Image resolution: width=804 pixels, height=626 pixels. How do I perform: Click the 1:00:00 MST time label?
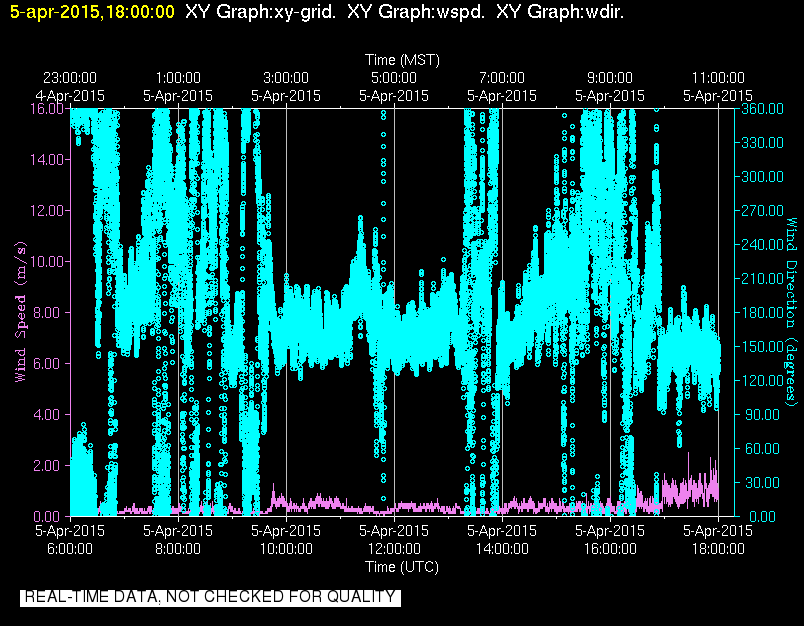pyautogui.click(x=178, y=78)
